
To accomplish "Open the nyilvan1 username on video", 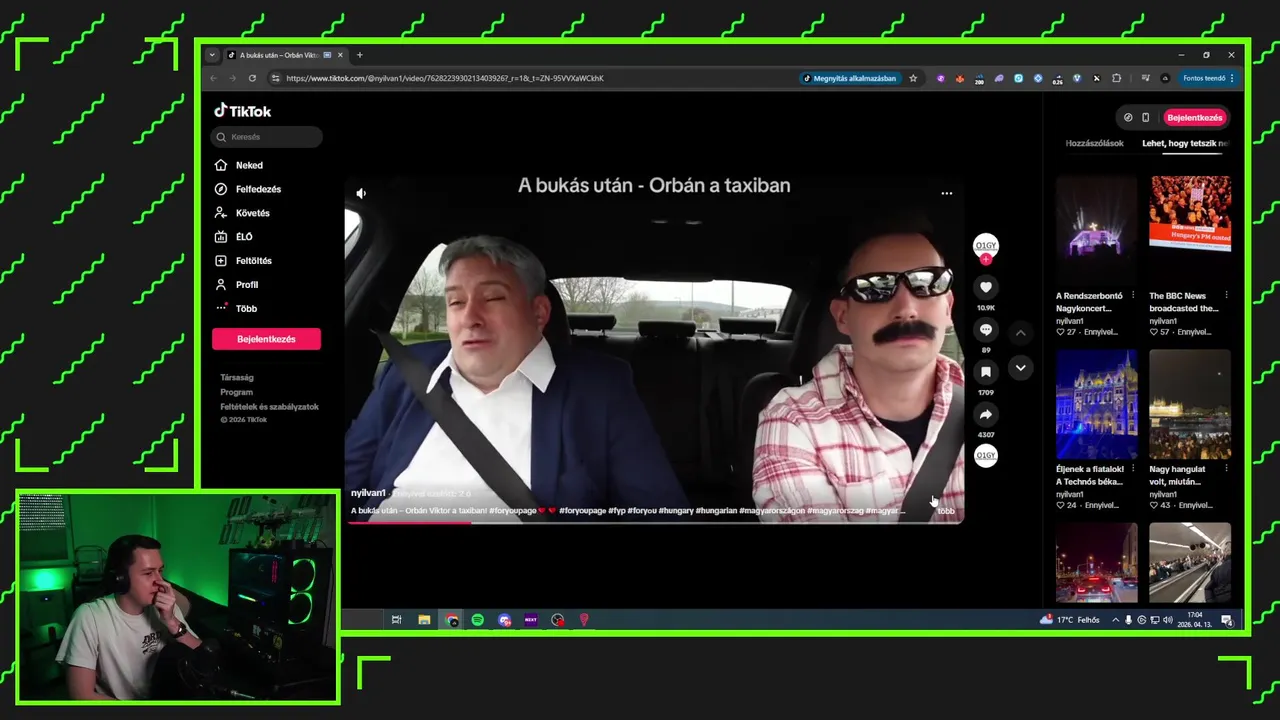I will click(x=368, y=493).
